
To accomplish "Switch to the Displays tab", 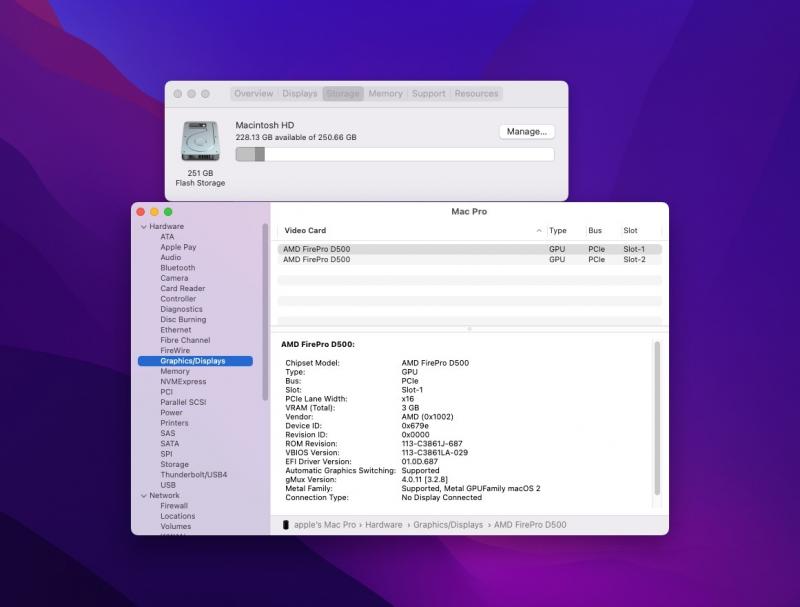I will (299, 94).
